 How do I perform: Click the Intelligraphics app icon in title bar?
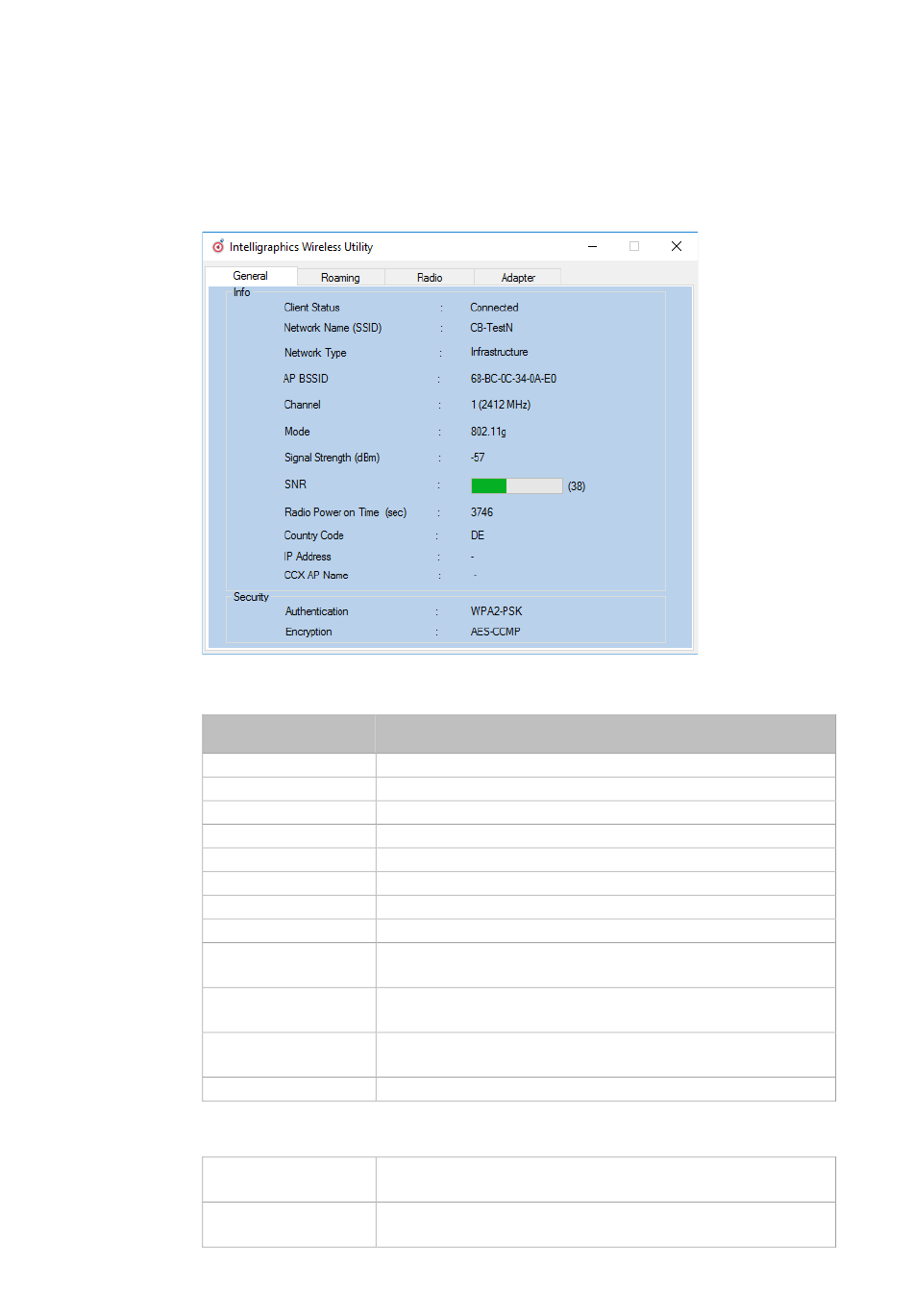(218, 246)
